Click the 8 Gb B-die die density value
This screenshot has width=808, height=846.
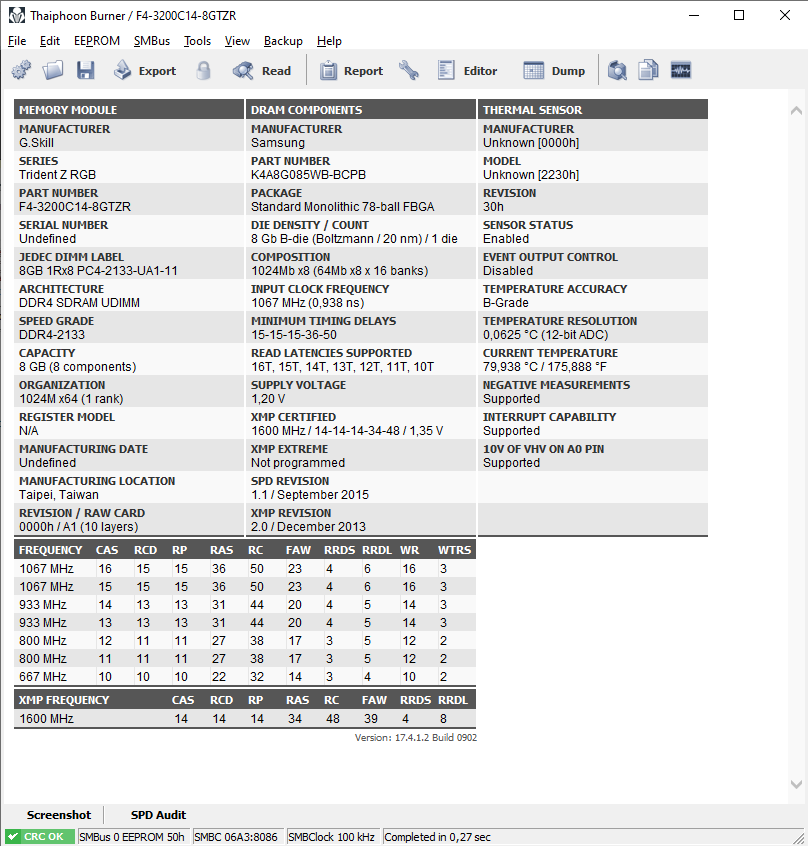[354, 239]
